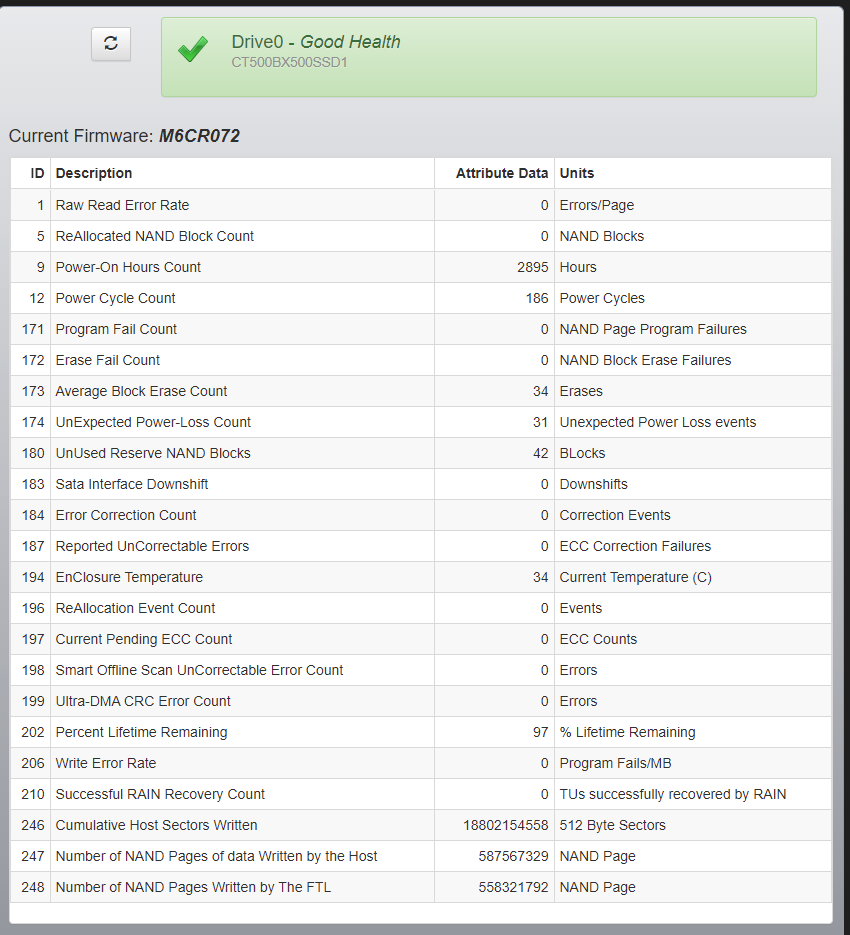Click the 558321792 value
The image size is (850, 935).
click(514, 887)
